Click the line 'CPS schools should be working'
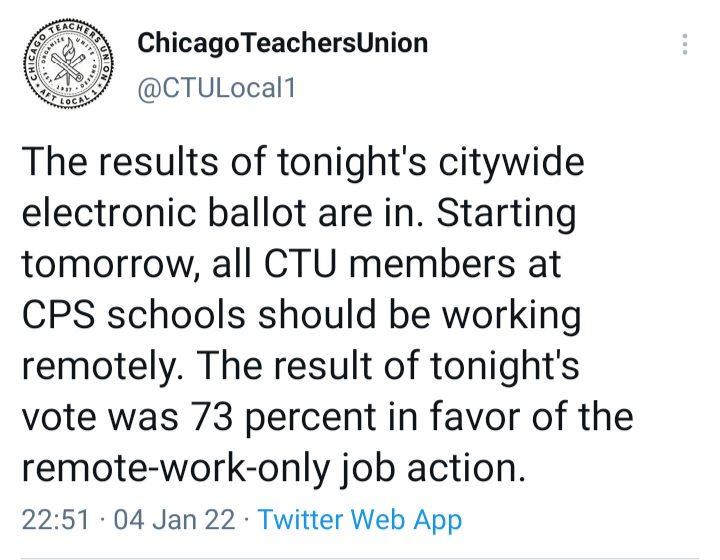This screenshot has width=720, height=560. coord(301,315)
